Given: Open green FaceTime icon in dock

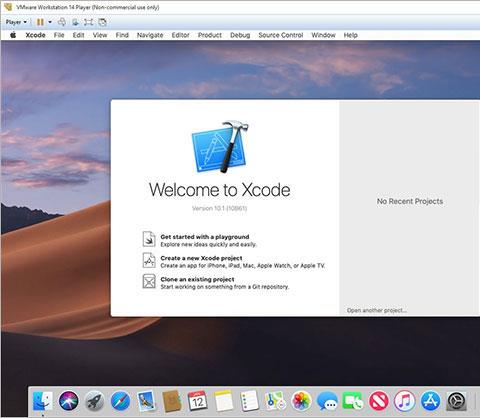Looking at the screenshot, I should pyautogui.click(x=353, y=401).
